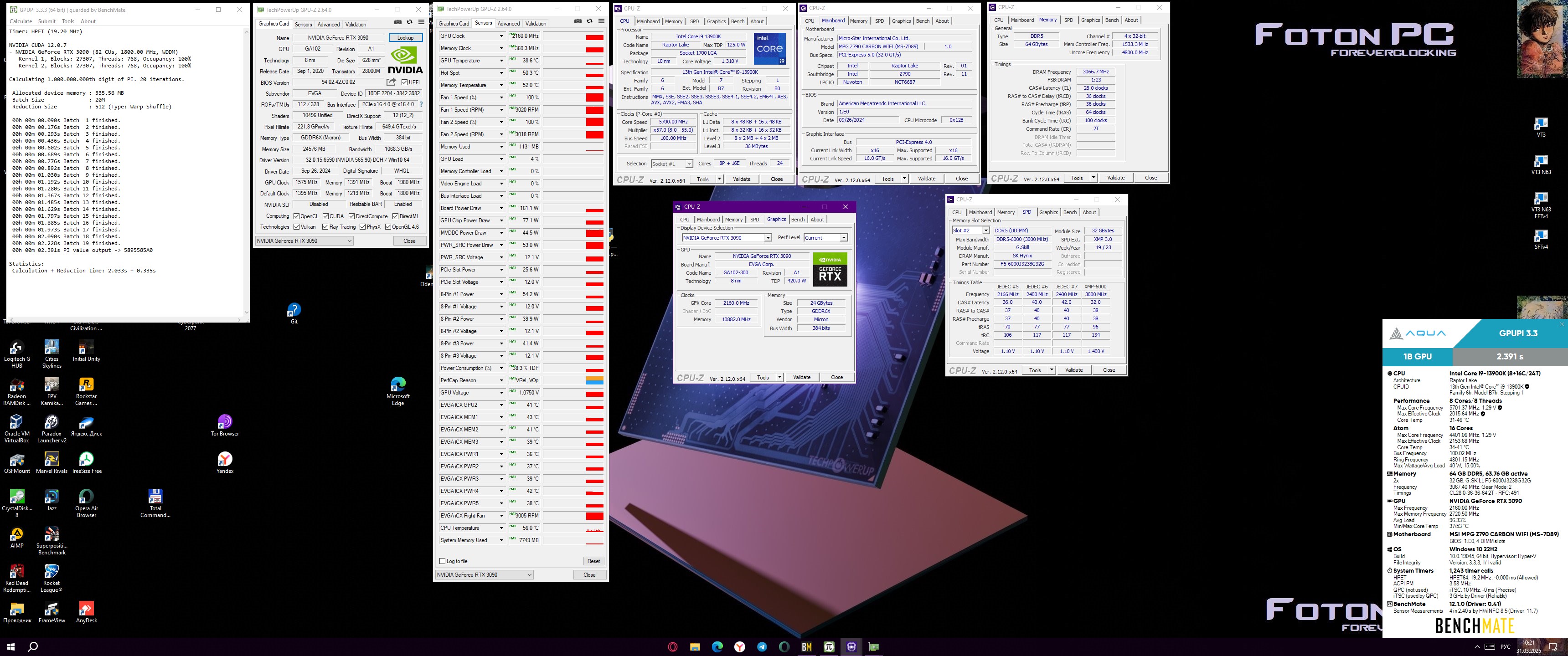This screenshot has height=656, width=1568.
Task: Open GPUPI Calculate menu
Action: pos(21,21)
